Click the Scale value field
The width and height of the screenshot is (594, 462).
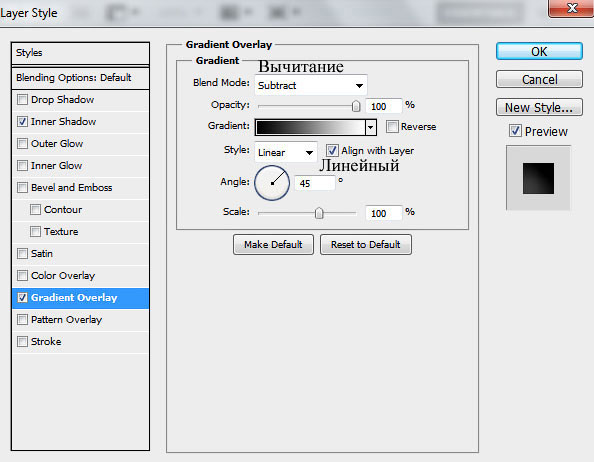(x=383, y=213)
